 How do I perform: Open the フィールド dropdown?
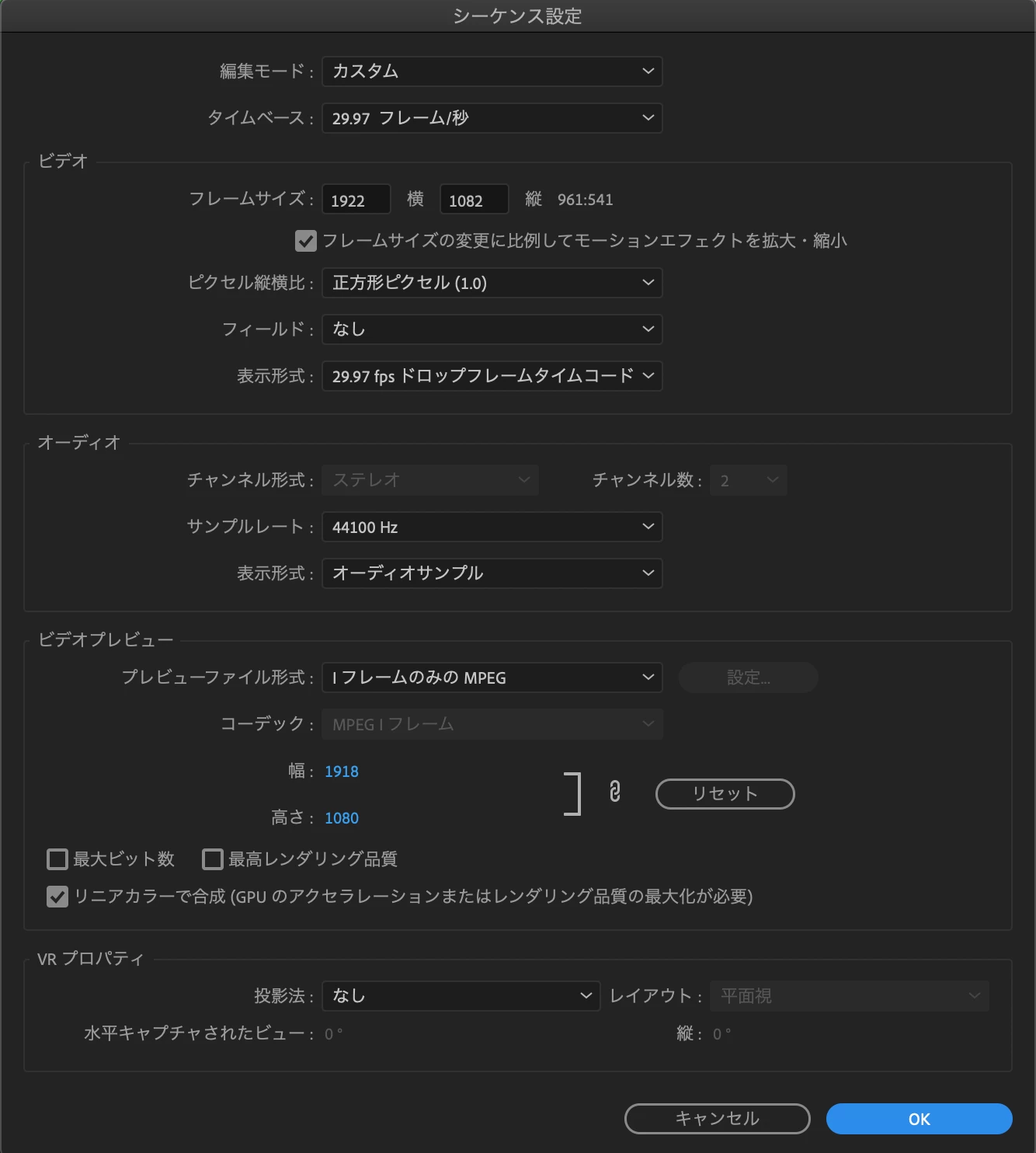492,329
